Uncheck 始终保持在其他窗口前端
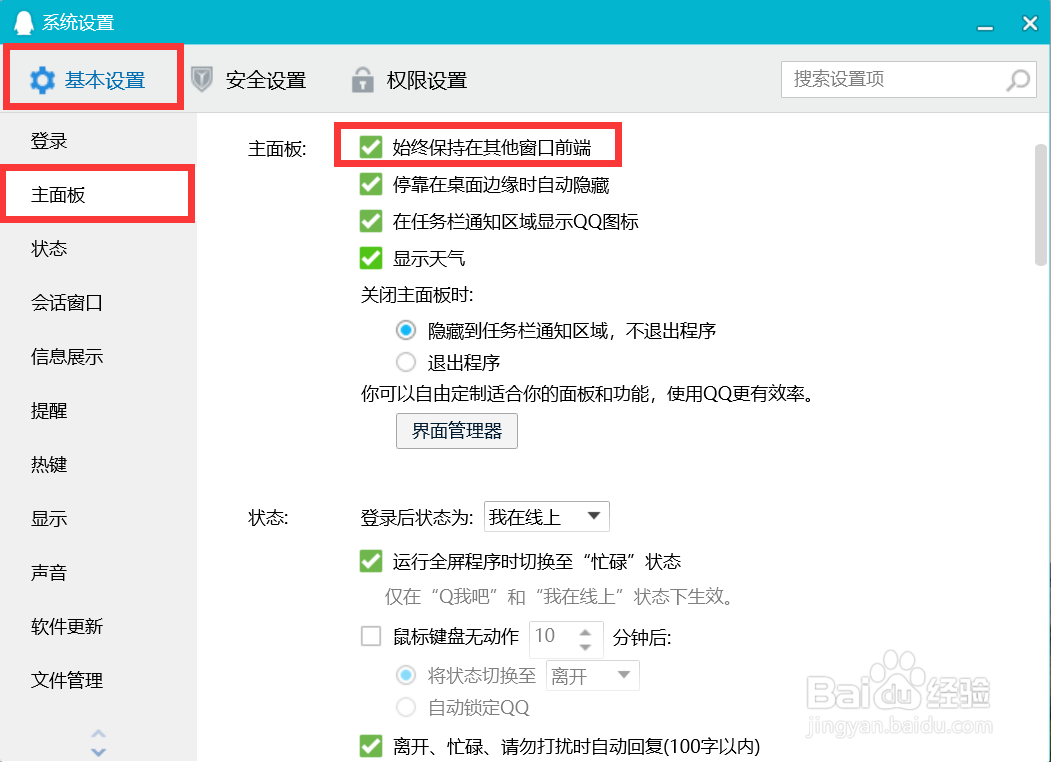 pyautogui.click(x=371, y=147)
